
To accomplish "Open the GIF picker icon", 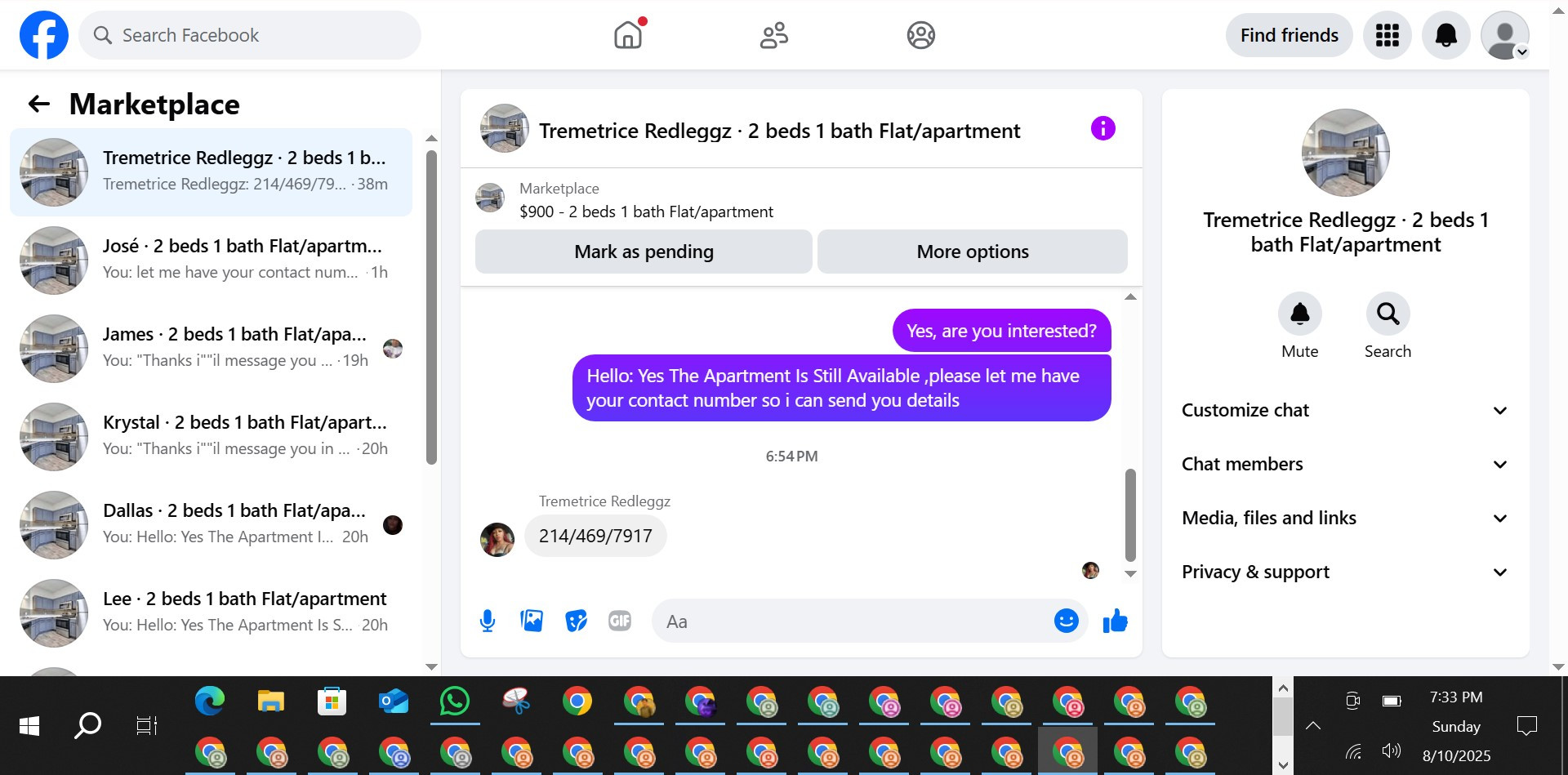I will coord(620,621).
